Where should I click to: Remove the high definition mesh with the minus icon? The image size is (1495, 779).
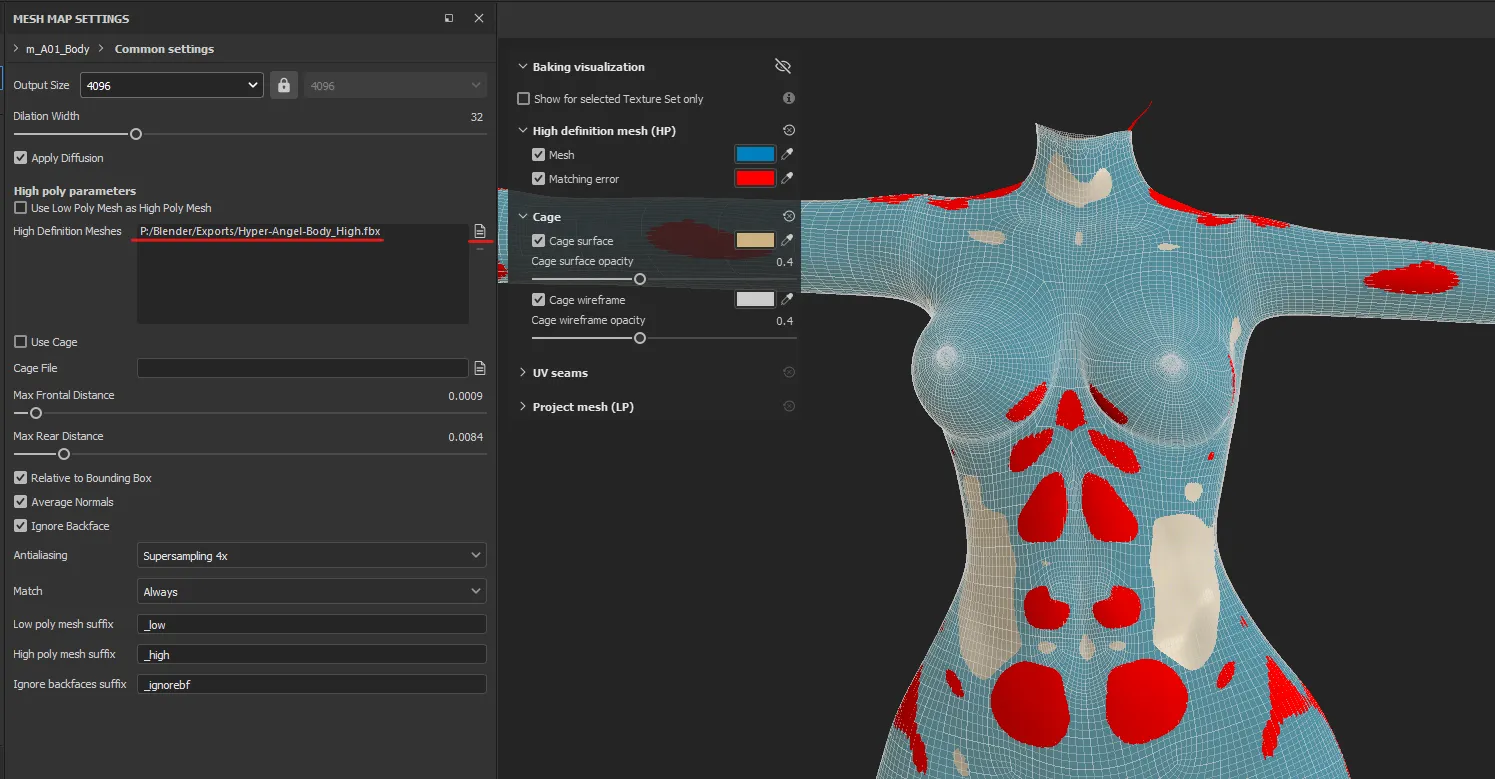(480, 249)
